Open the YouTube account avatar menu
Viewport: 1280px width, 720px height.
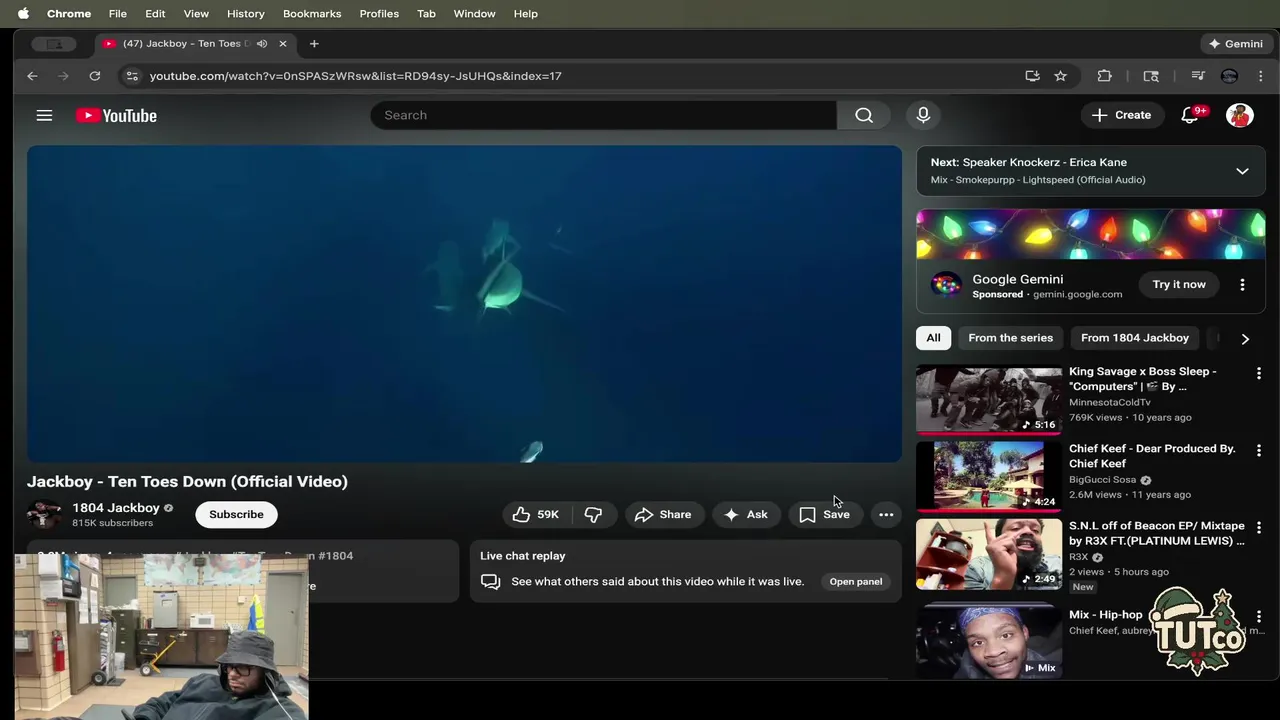(x=1240, y=115)
